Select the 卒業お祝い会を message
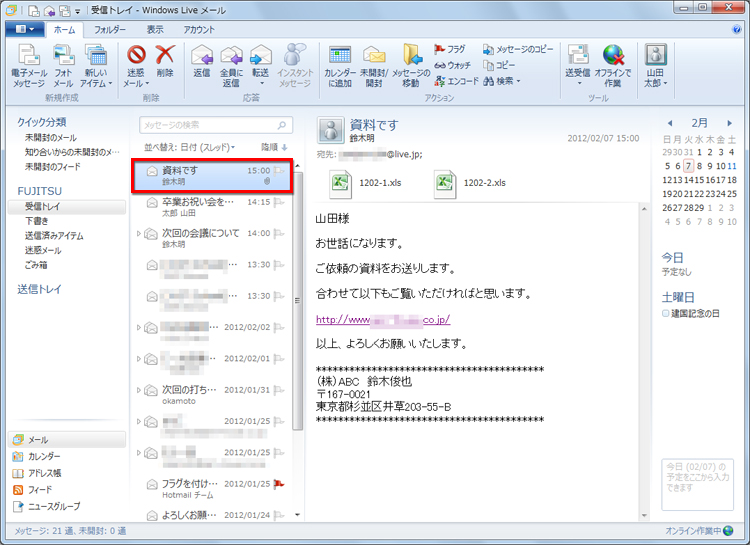 212,207
